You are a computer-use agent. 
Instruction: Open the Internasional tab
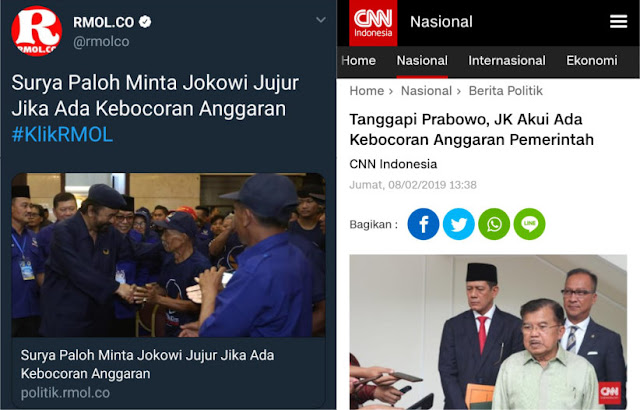[507, 61]
